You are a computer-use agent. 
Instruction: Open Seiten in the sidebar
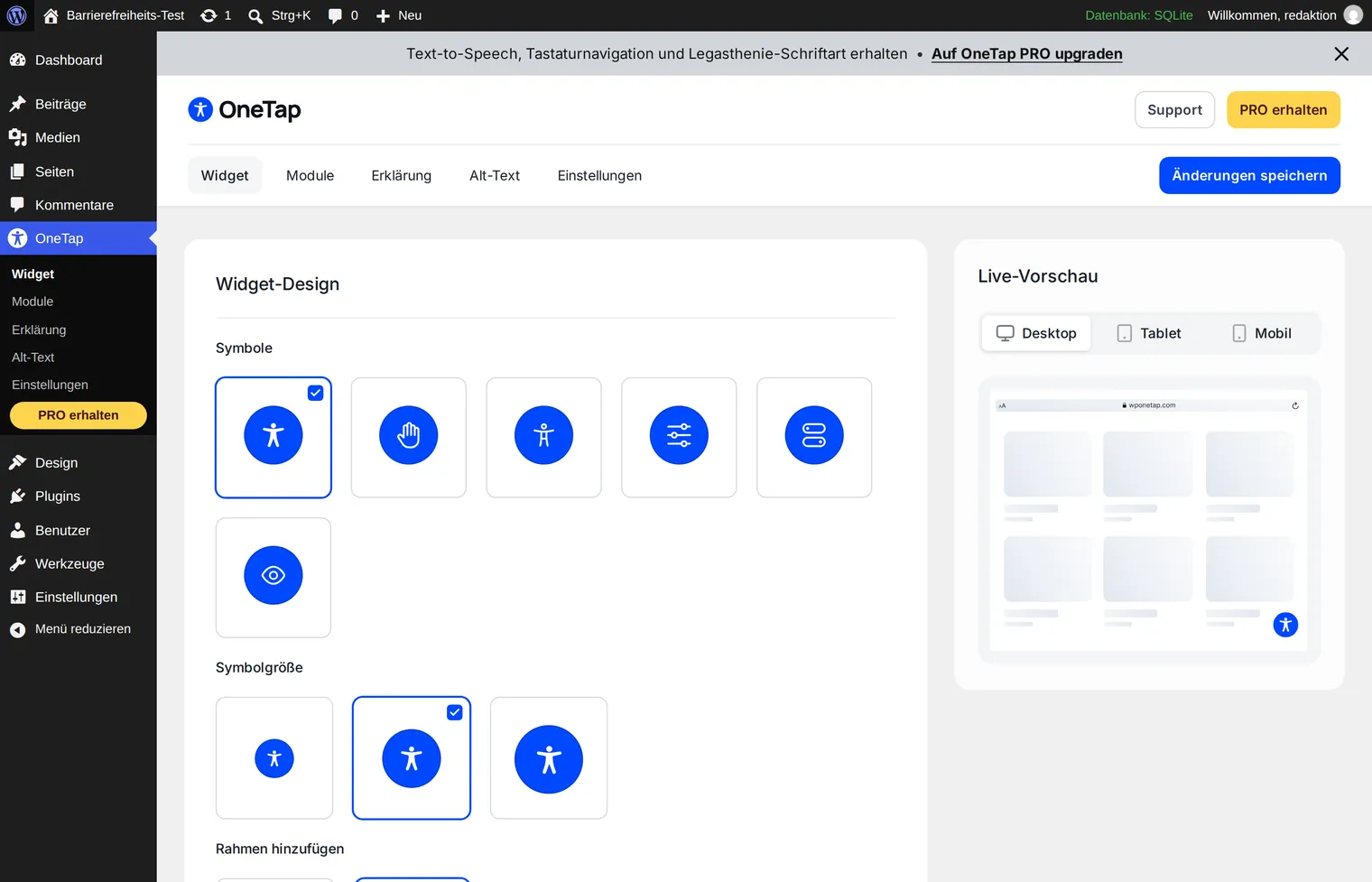pyautogui.click(x=79, y=172)
